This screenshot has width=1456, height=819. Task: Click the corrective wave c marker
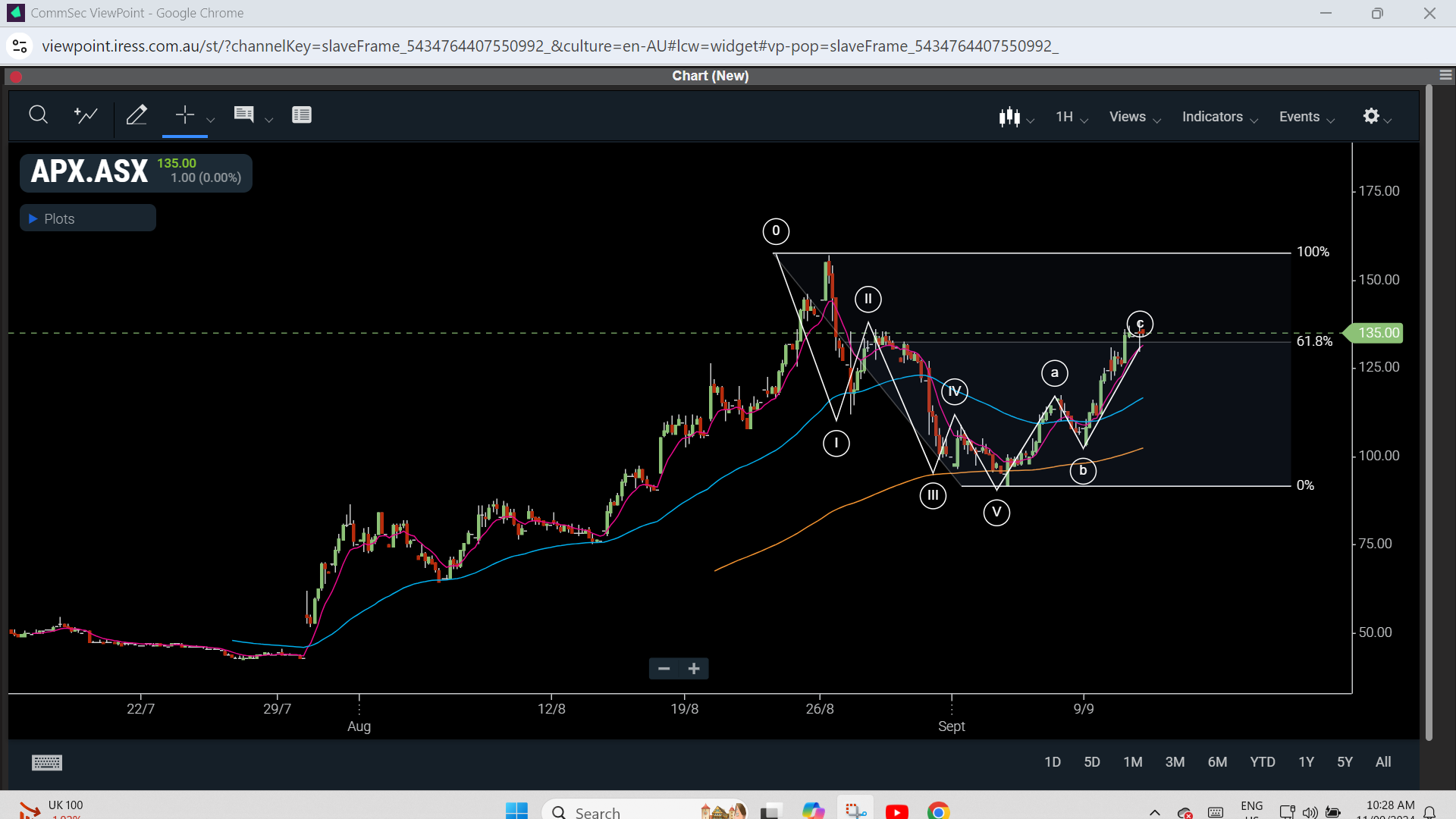click(x=1140, y=324)
